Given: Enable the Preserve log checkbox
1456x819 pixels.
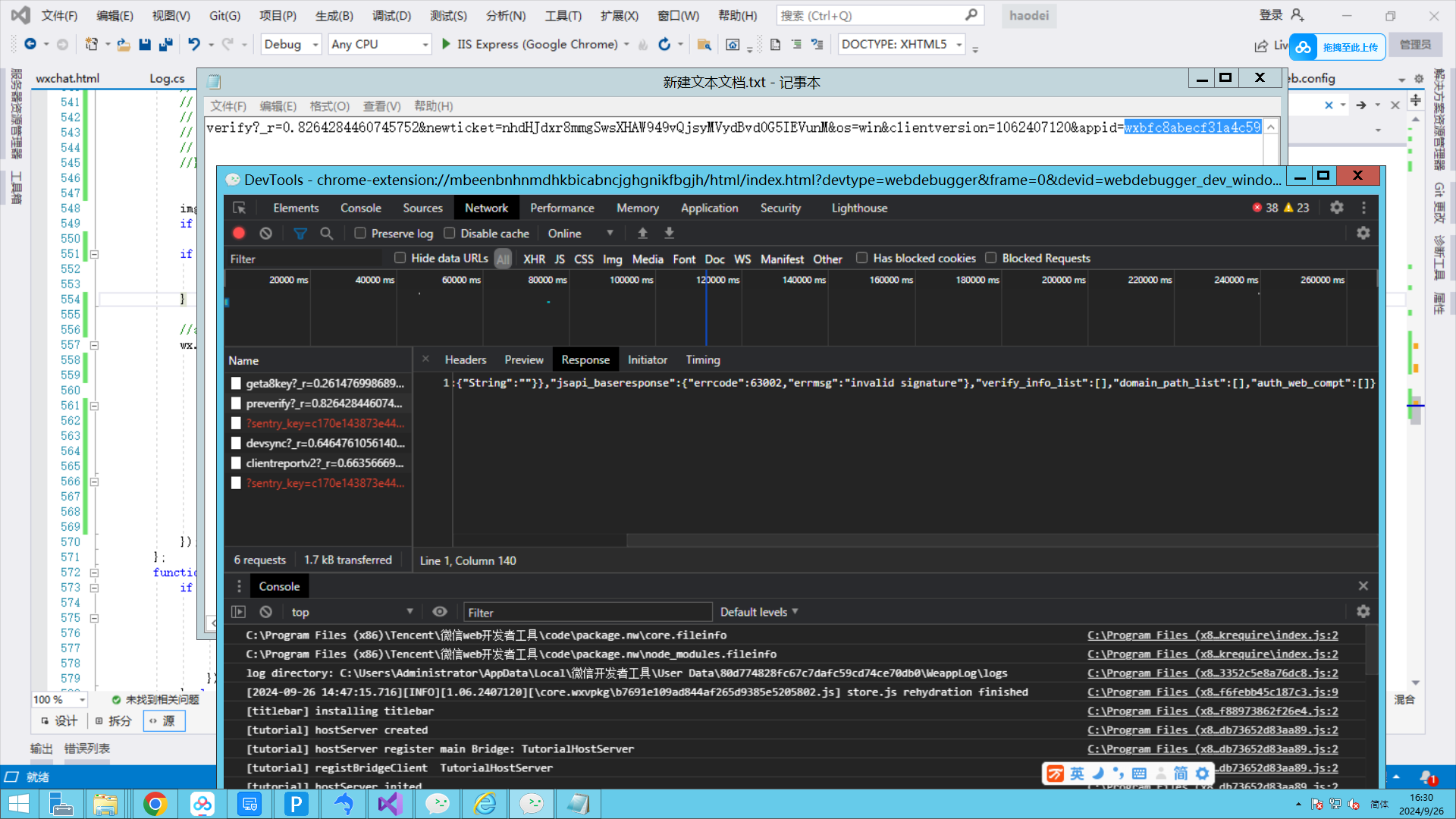Looking at the screenshot, I should click(360, 234).
